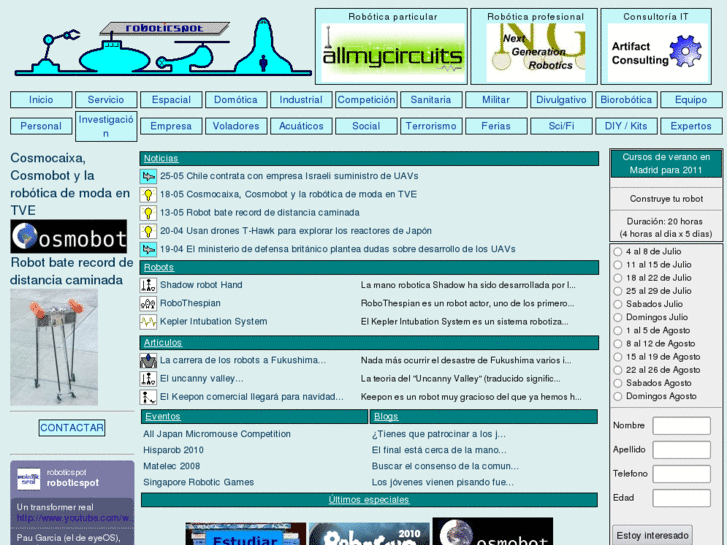Image resolution: width=727 pixels, height=545 pixels.
Task: Open the Competición category
Action: click(x=366, y=100)
